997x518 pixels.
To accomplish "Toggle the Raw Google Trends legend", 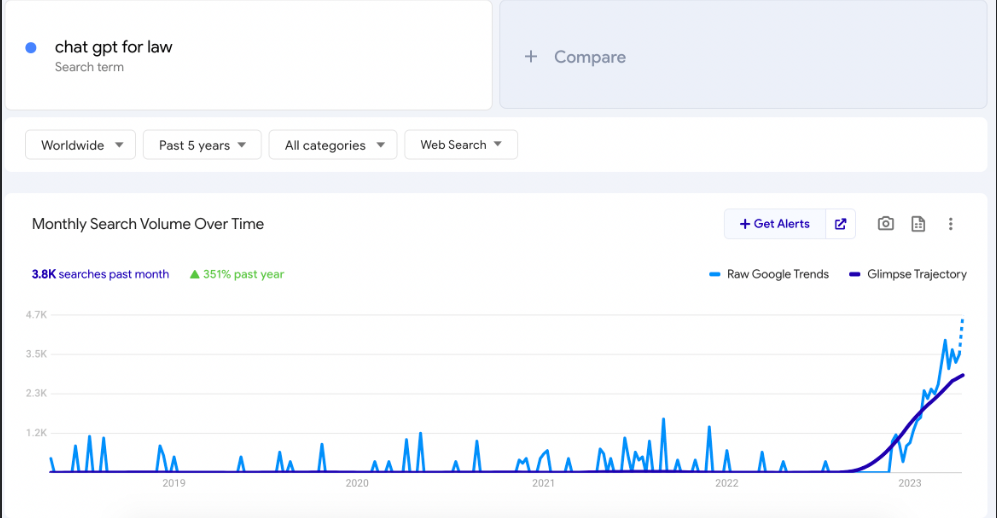I will [769, 274].
